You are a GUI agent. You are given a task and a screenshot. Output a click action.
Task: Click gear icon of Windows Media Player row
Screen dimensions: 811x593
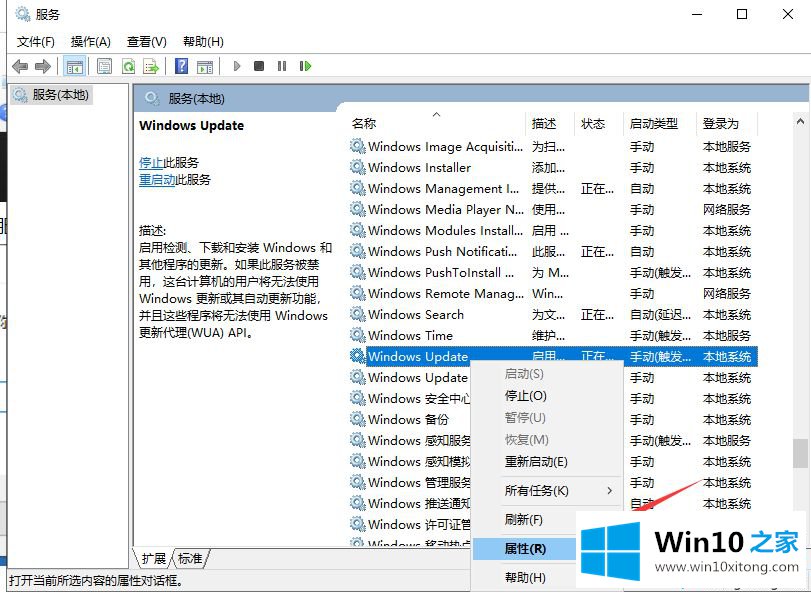(x=357, y=209)
